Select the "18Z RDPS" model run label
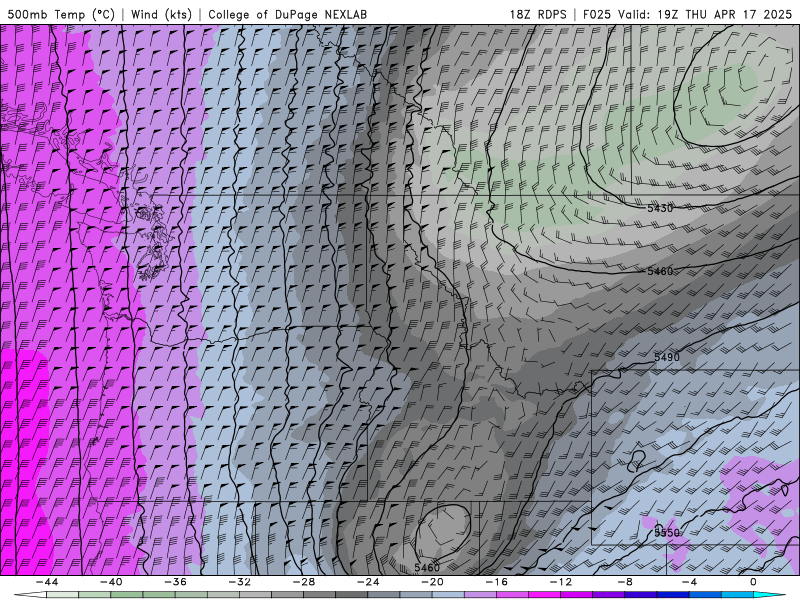Screen dimensions: 800x600 [x=538, y=14]
